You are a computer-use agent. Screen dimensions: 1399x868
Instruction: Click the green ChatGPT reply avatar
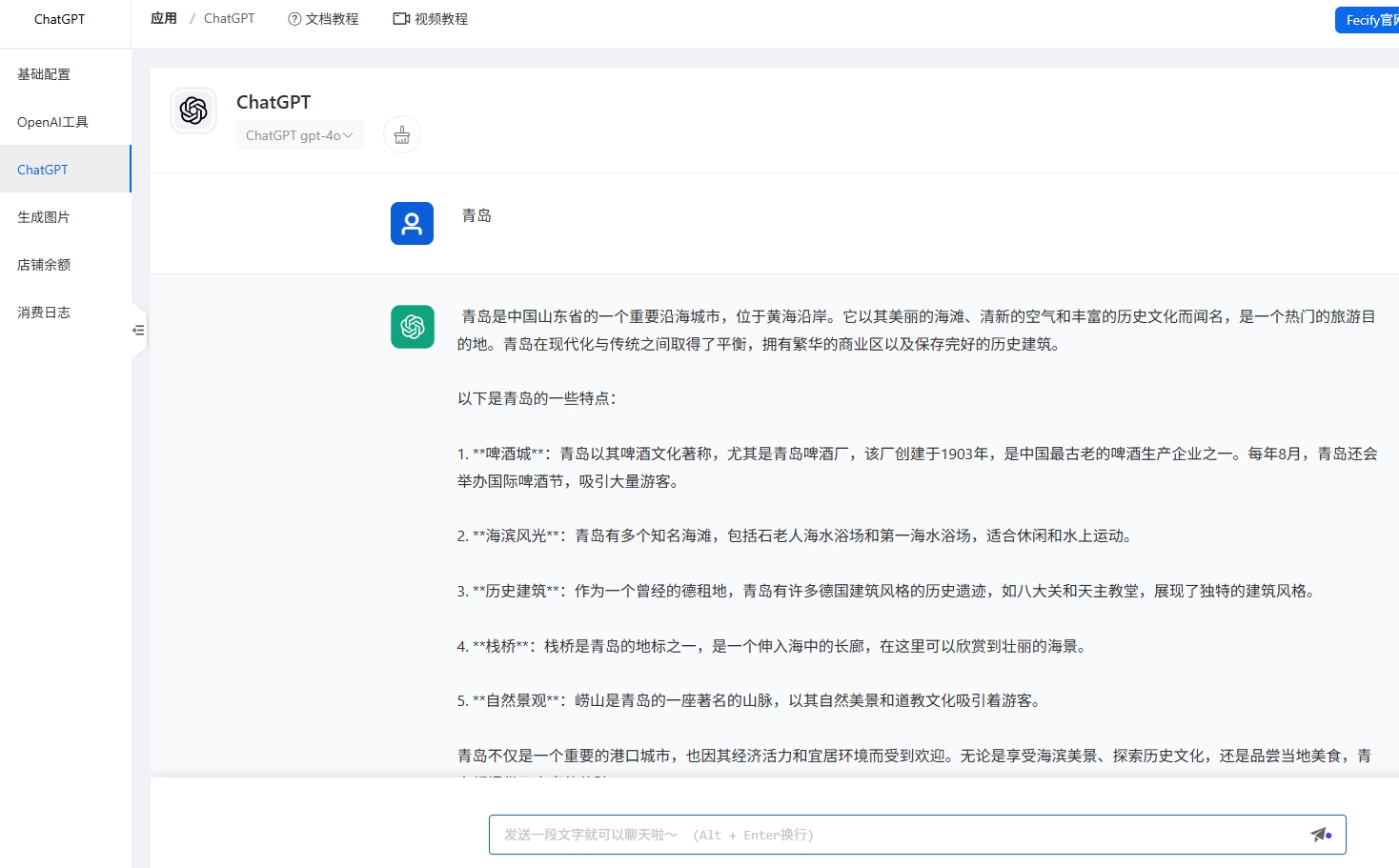click(412, 327)
